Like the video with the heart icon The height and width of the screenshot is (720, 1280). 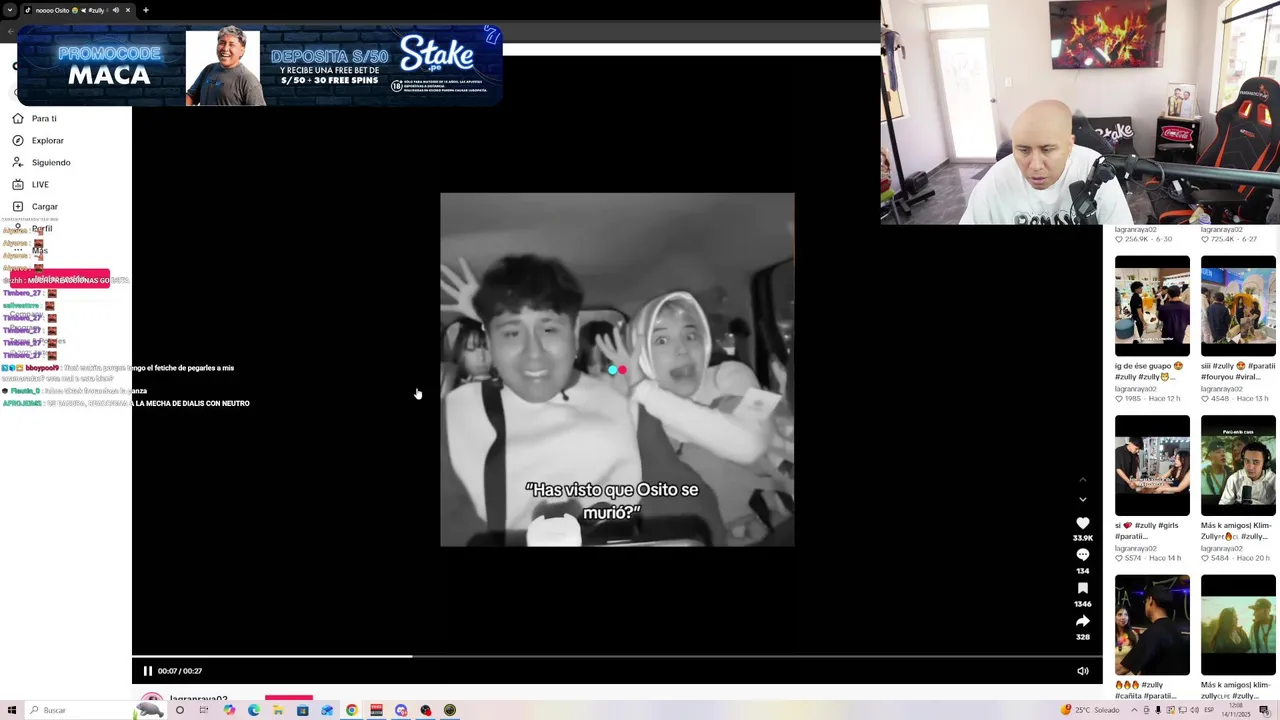click(x=1082, y=523)
